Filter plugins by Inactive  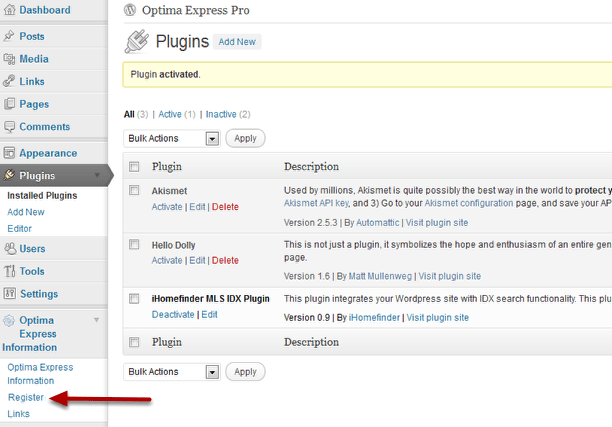pos(221,114)
